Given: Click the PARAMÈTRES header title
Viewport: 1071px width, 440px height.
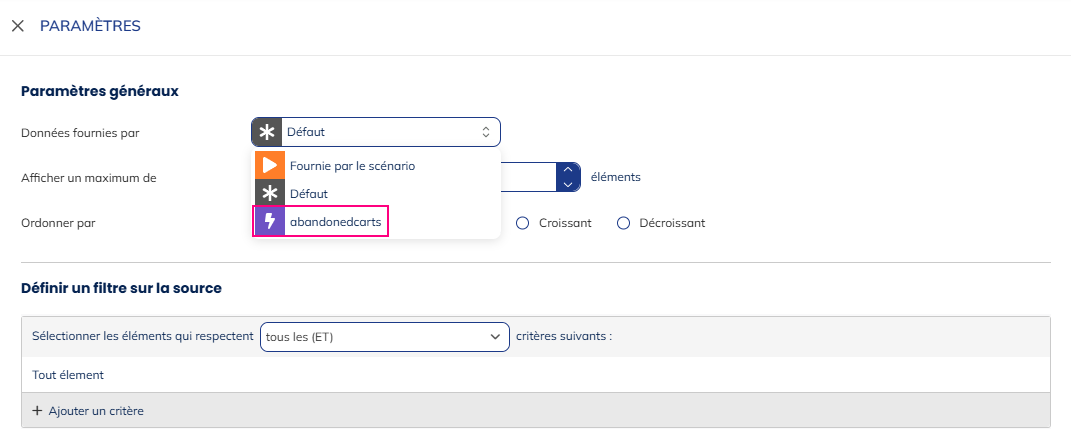Looking at the screenshot, I should [90, 26].
